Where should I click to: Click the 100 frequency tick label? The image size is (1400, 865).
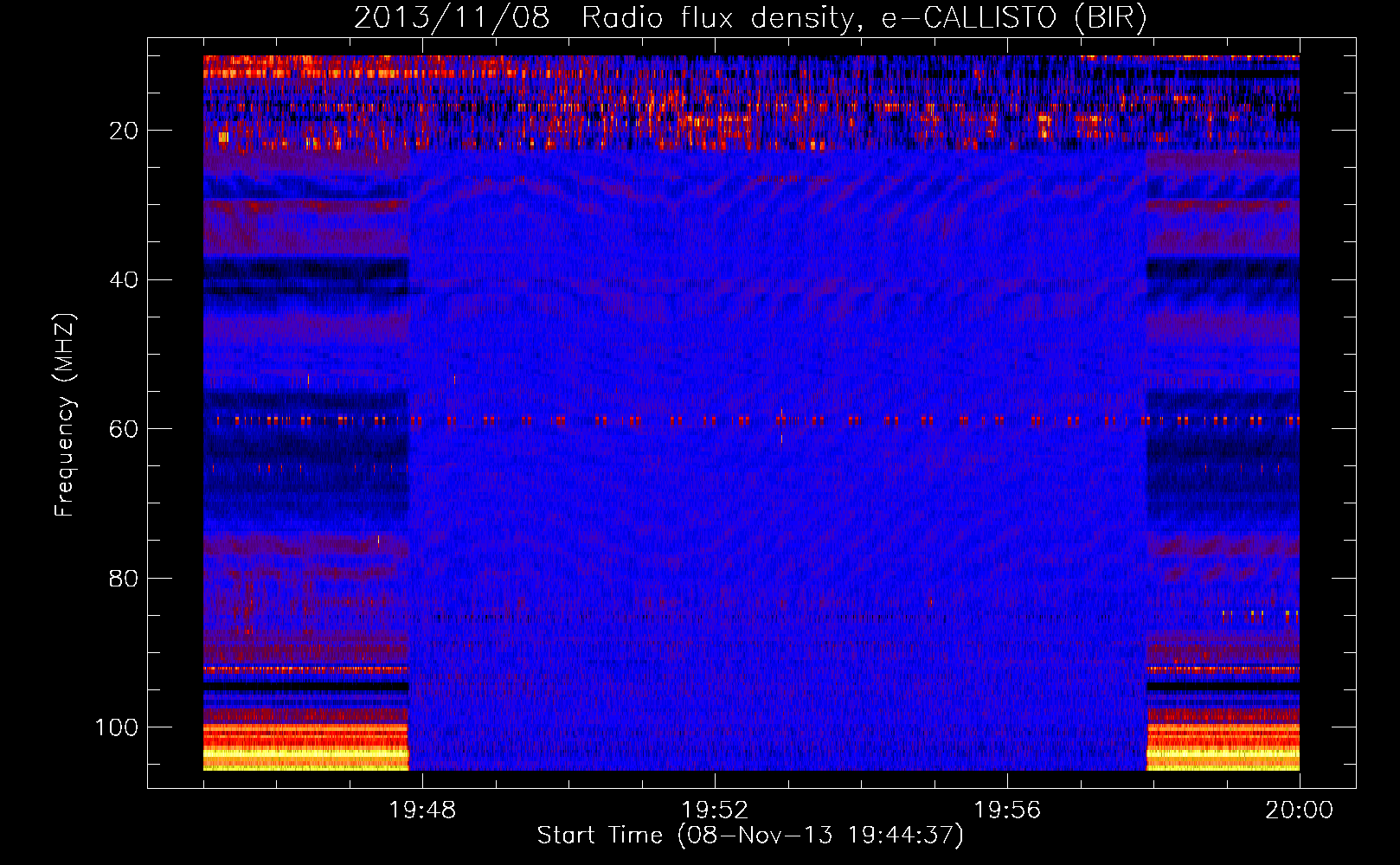tap(117, 727)
